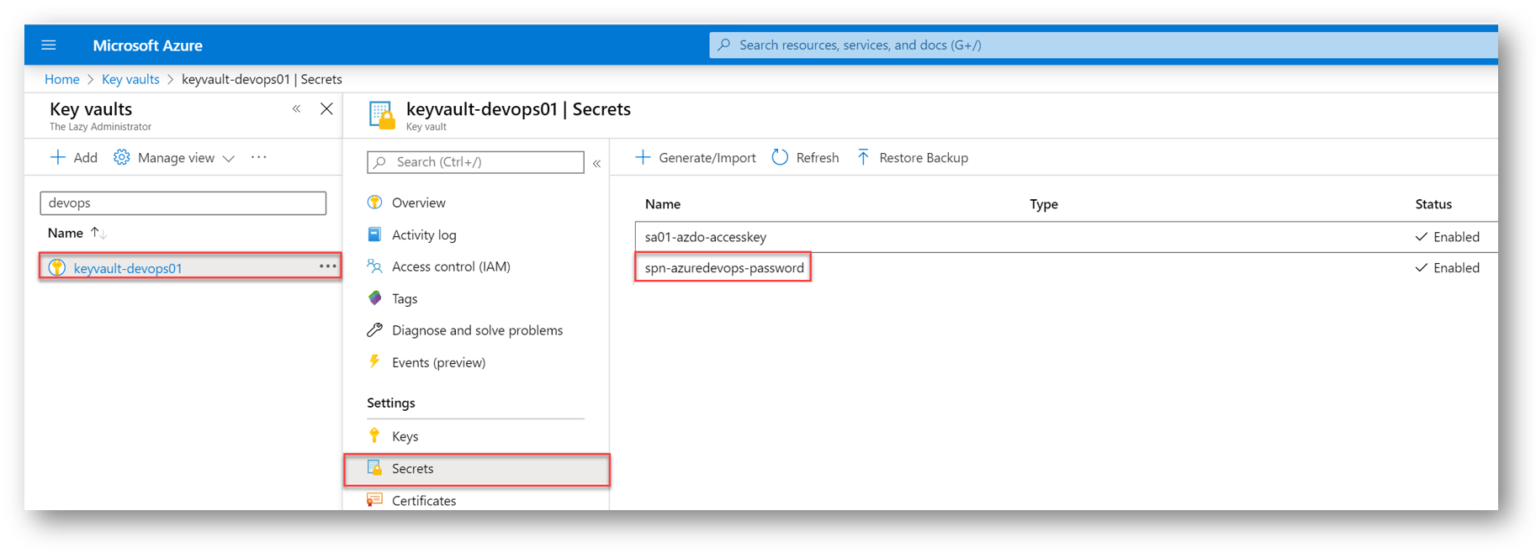Click the Refresh icon in toolbar

[780, 157]
